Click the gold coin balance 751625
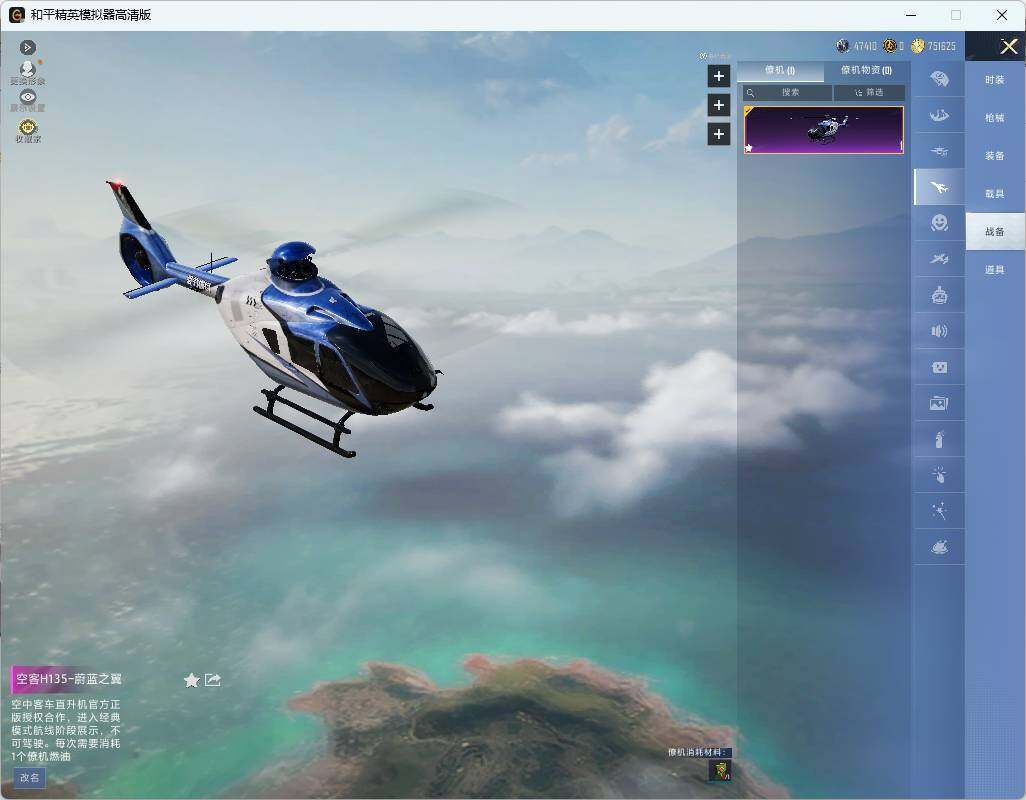Screen dimensions: 1026x800 [x=934, y=46]
